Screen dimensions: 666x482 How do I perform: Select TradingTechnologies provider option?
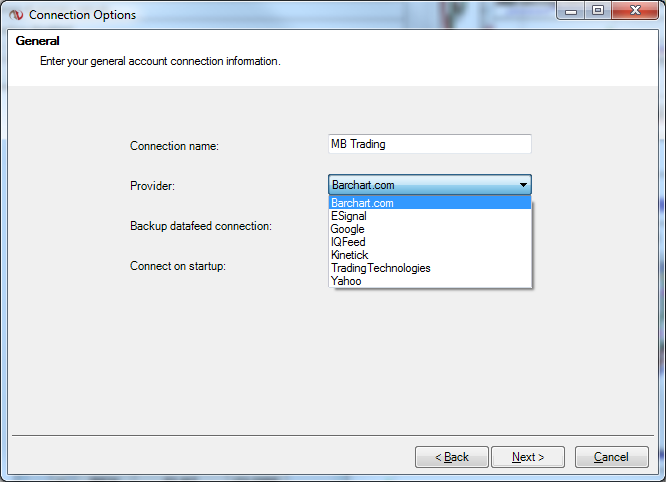381,268
